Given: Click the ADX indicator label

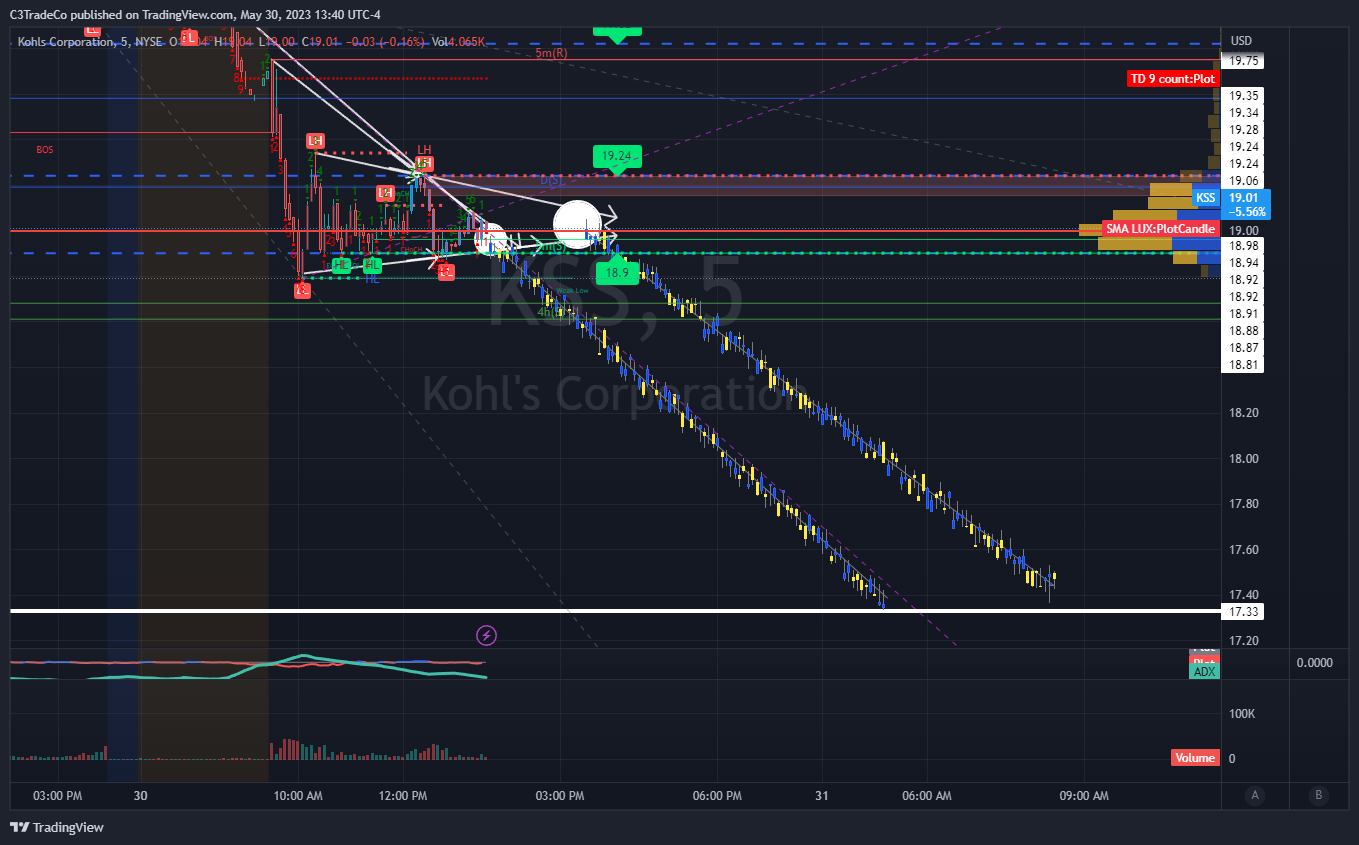Looking at the screenshot, I should pyautogui.click(x=1205, y=672).
